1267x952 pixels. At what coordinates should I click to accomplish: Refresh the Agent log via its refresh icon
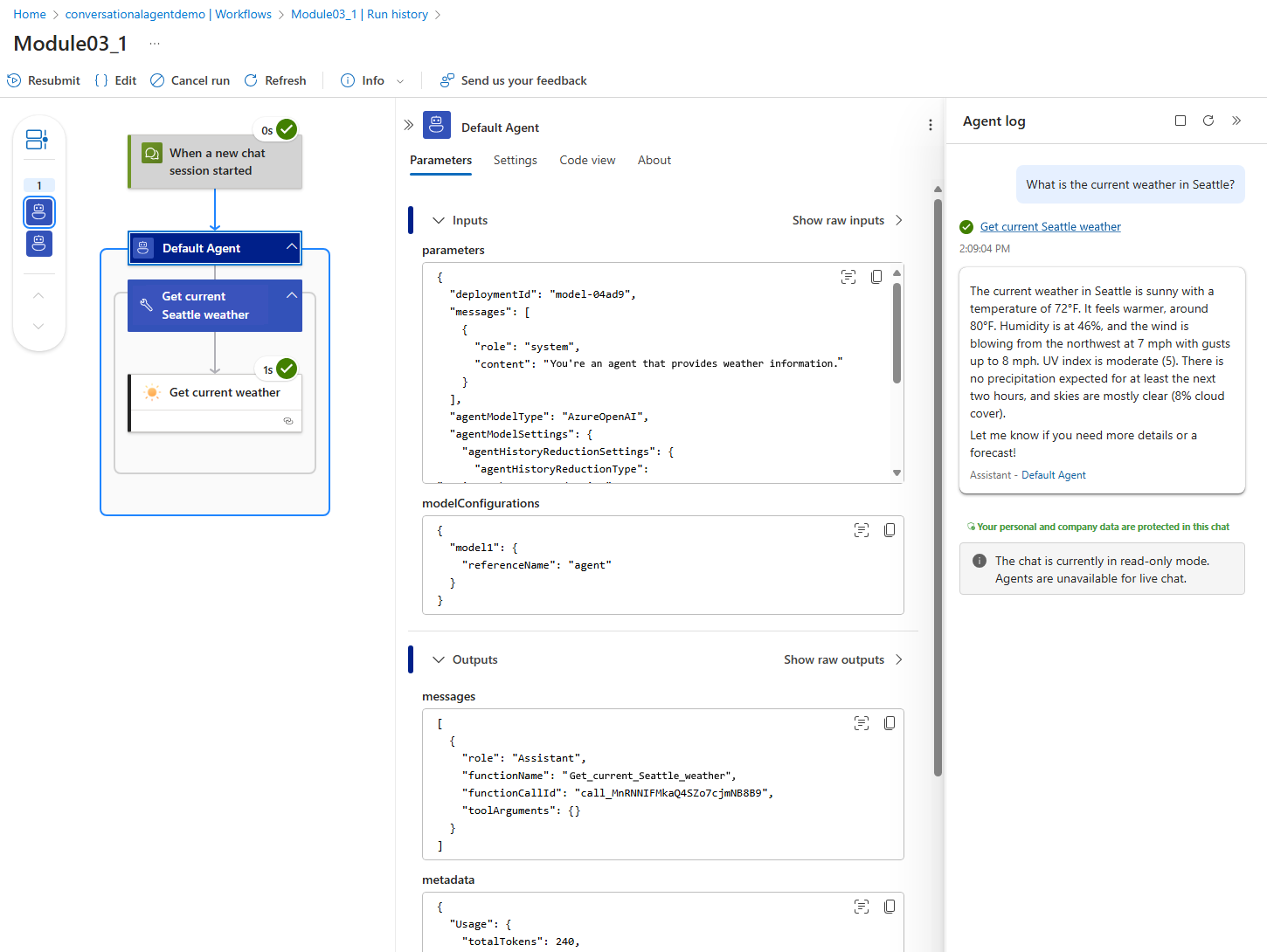(1208, 121)
